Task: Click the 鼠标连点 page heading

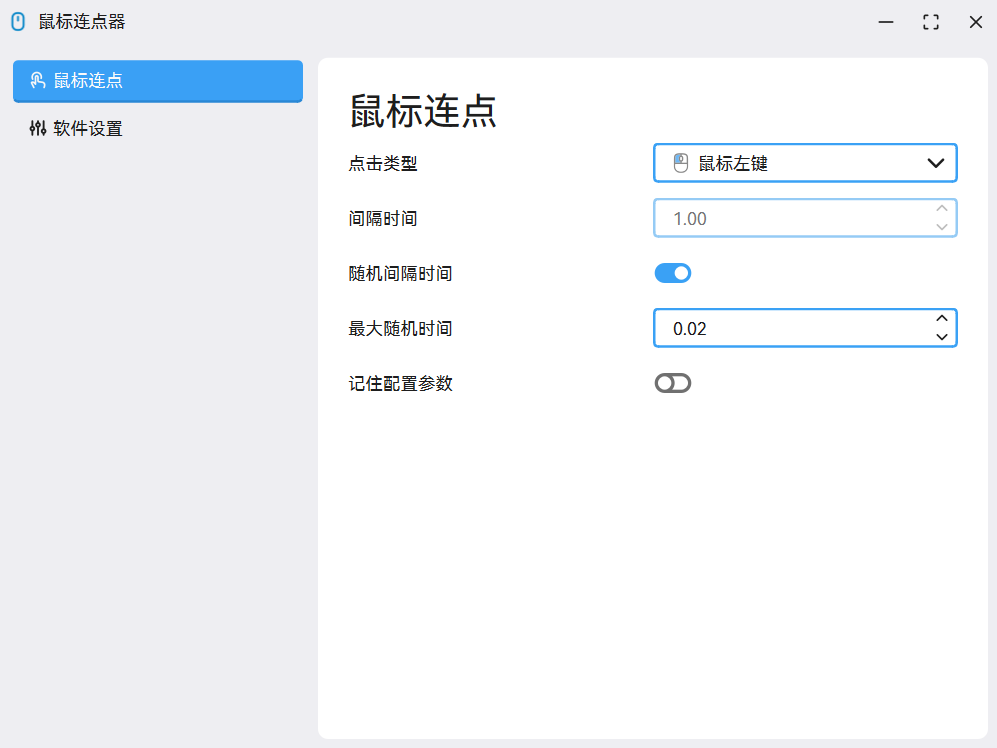Action: point(423,111)
